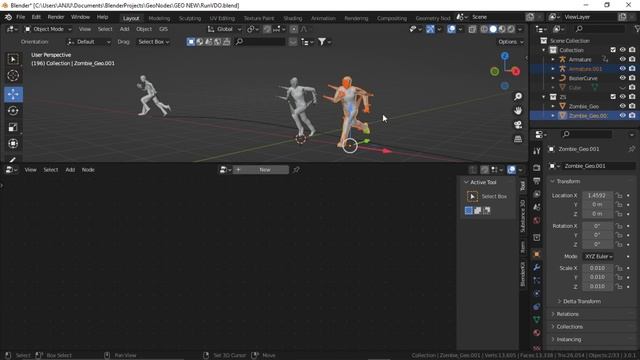Open the sidebar BlenderKit tab

tap(523, 274)
